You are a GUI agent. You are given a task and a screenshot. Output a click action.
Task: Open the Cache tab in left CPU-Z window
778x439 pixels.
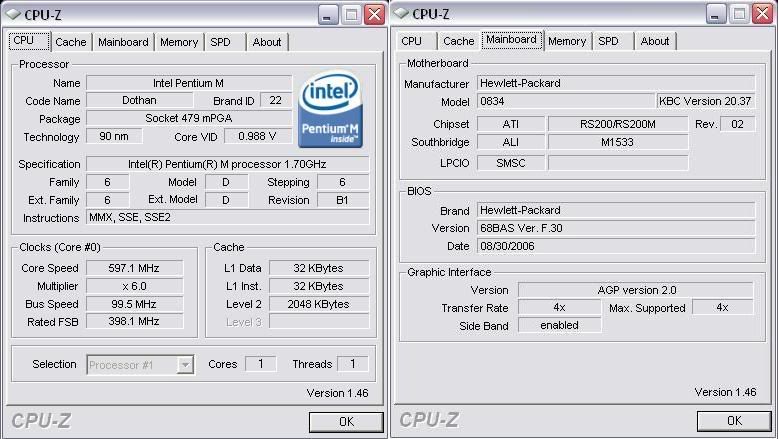(x=70, y=42)
